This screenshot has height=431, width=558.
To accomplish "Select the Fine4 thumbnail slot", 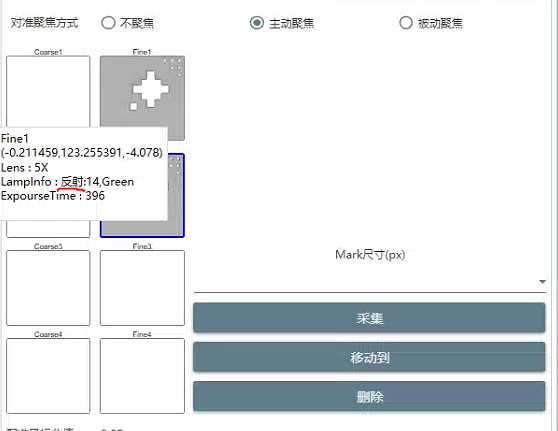I will 142,376.
